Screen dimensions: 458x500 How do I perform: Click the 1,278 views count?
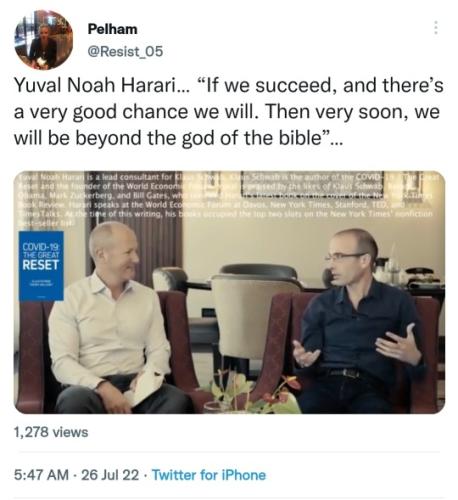click(51, 432)
